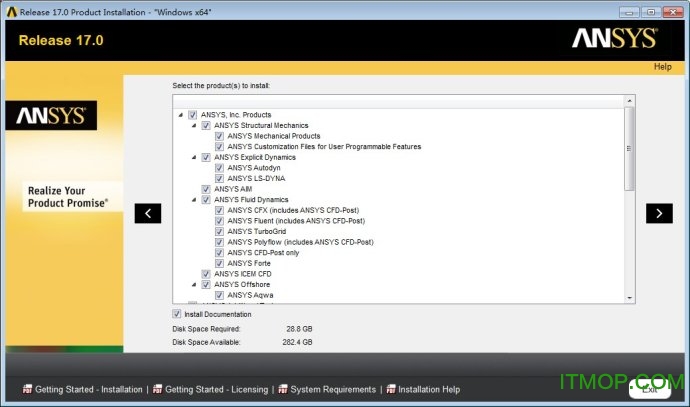This screenshot has height=407, width=690.
Task: Uncheck ANSYS CFX checkbox
Action: (219, 210)
